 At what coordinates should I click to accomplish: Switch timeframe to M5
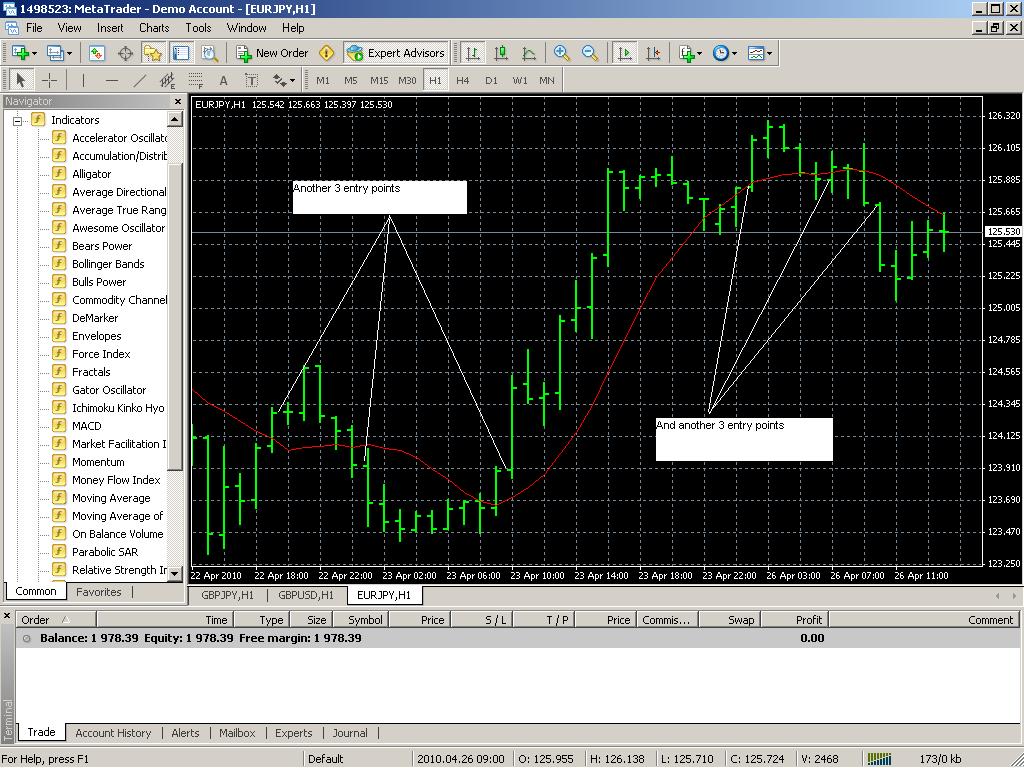pos(351,80)
